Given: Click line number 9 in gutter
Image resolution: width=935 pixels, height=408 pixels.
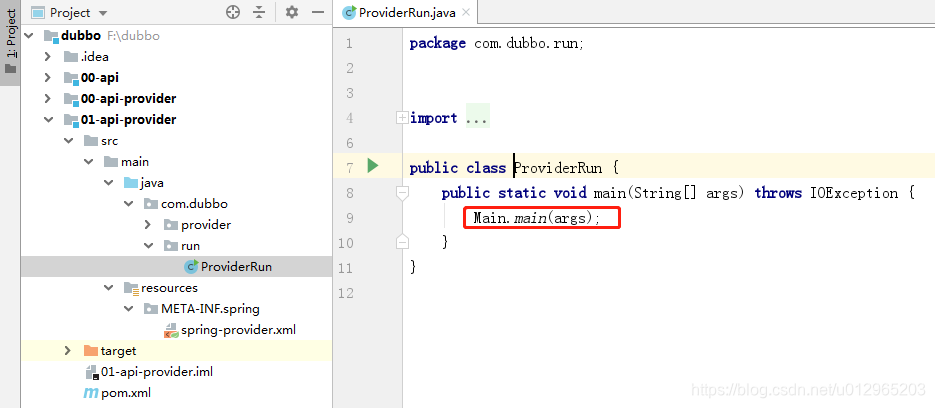Looking at the screenshot, I should [349, 218].
